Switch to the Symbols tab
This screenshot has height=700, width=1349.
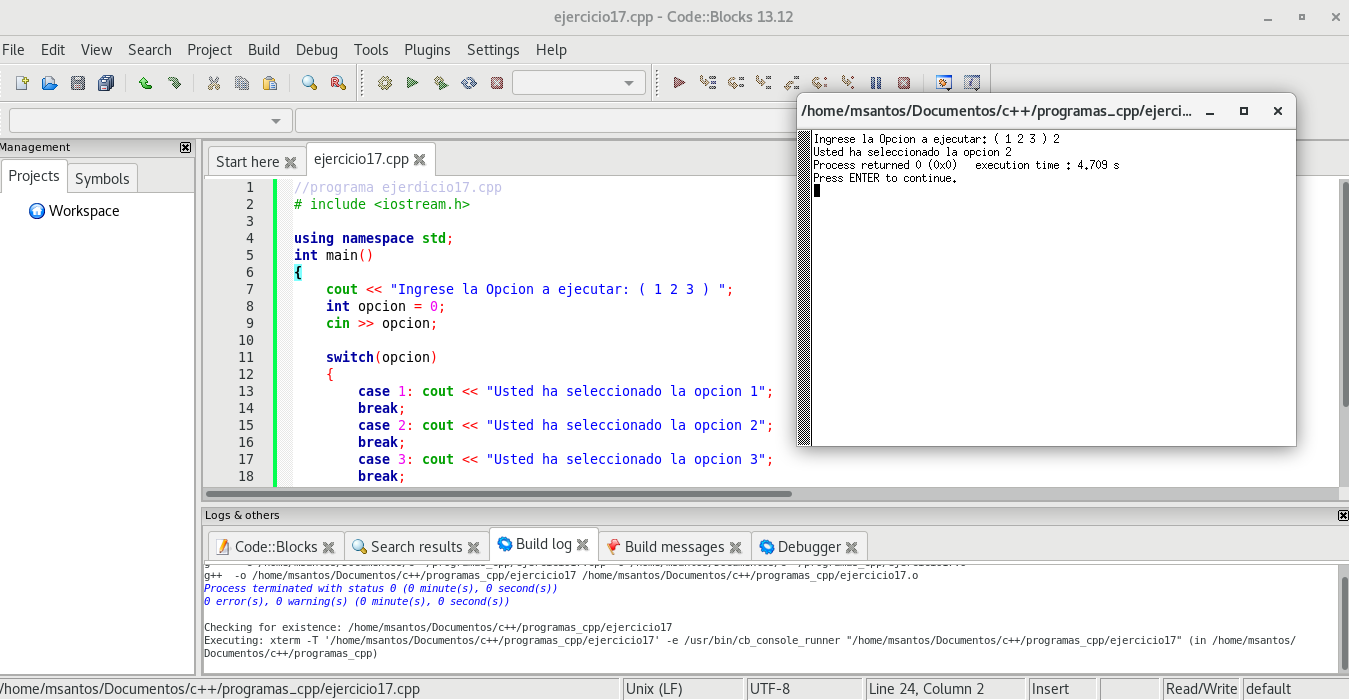point(102,178)
